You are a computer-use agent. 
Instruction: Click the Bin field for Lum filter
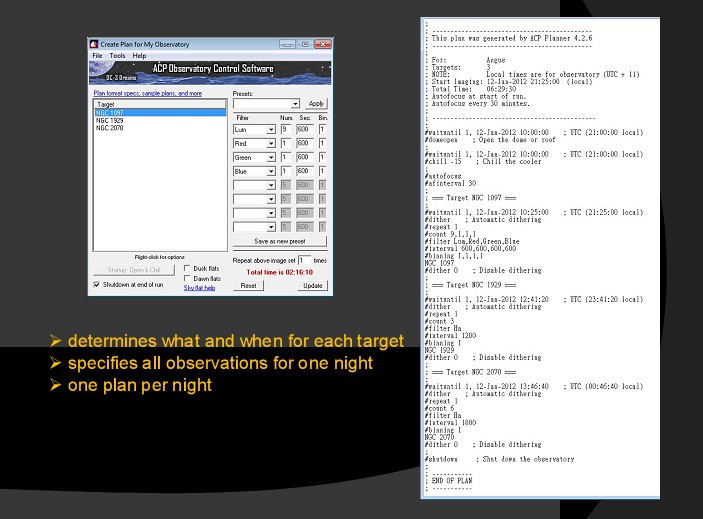click(323, 130)
